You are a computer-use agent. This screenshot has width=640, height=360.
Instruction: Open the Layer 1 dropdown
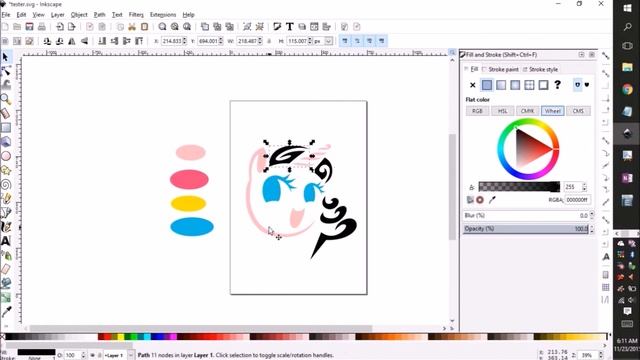click(x=131, y=356)
